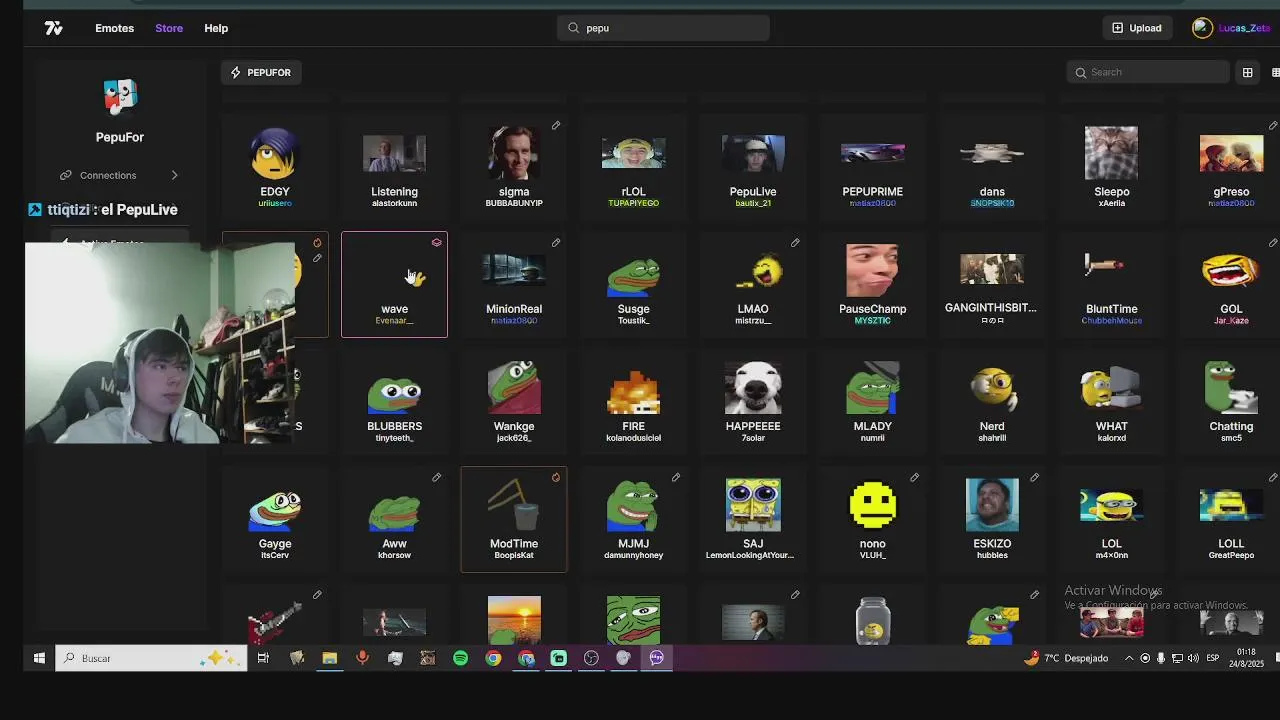Open the PauseChamp emote
Screen dimensions: 1280x720
click(872, 284)
